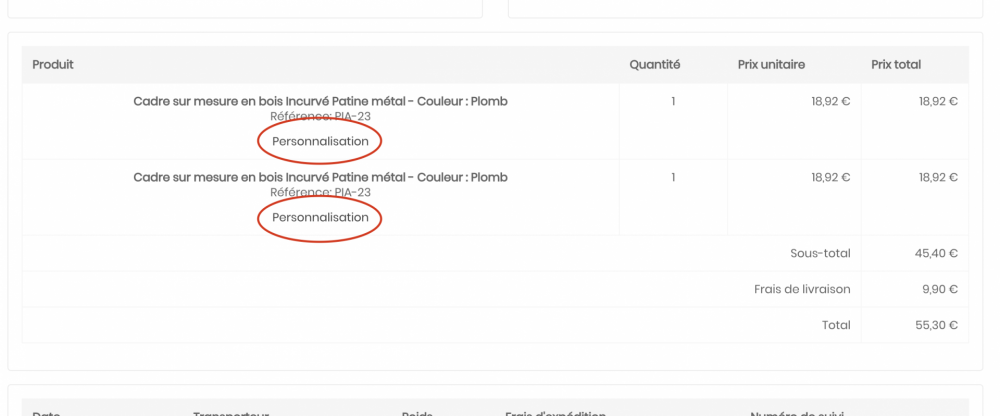Click the 55,30 € order total amount

coord(936,325)
